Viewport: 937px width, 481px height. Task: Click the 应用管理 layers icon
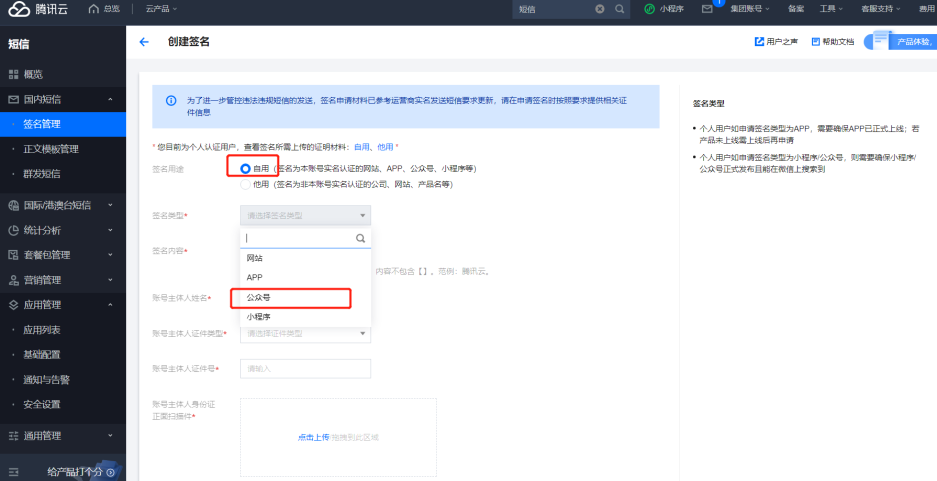(13, 305)
